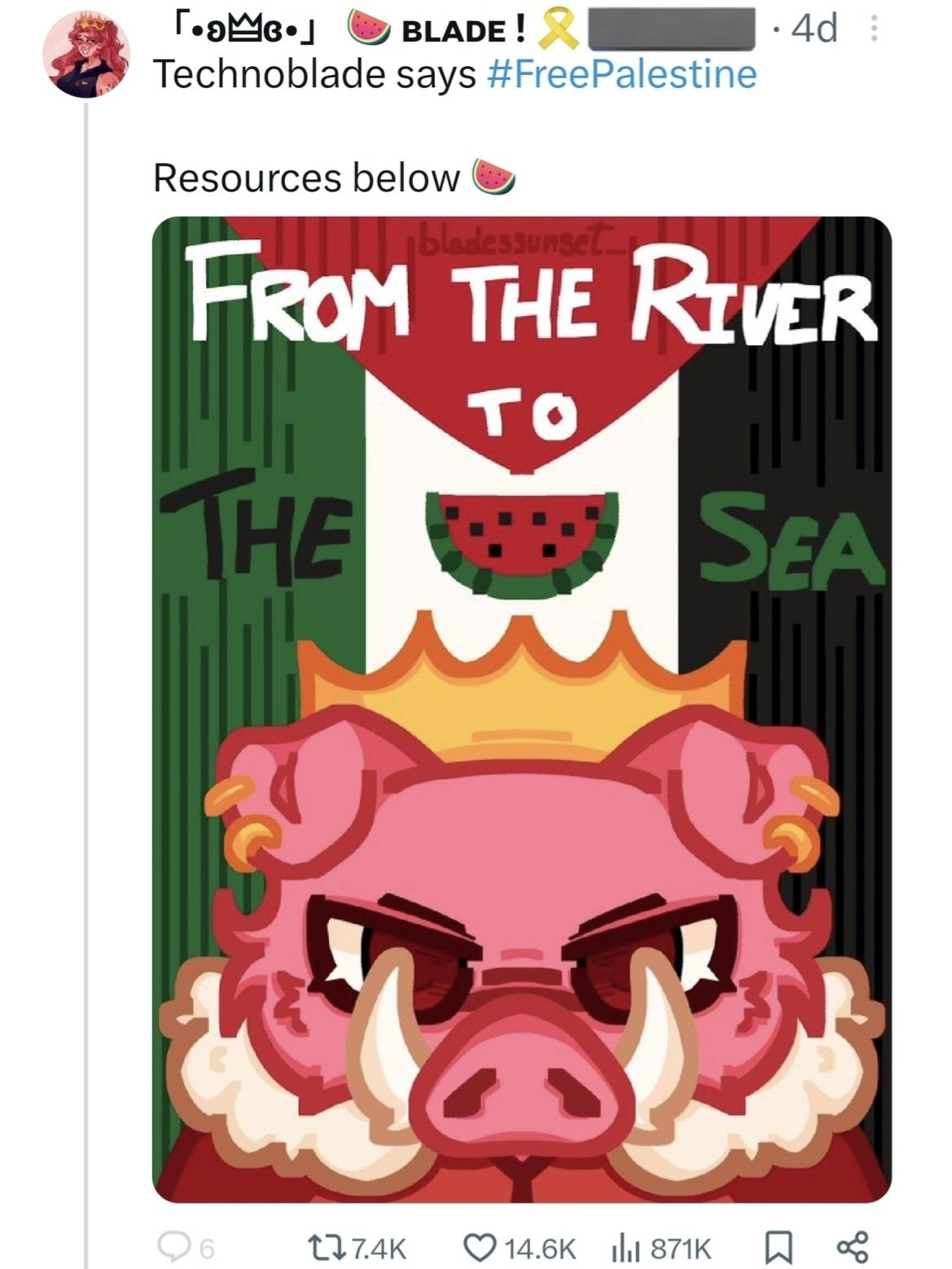Open the poster's profile avatar
This screenshot has height=1269, width=952.
[85, 55]
